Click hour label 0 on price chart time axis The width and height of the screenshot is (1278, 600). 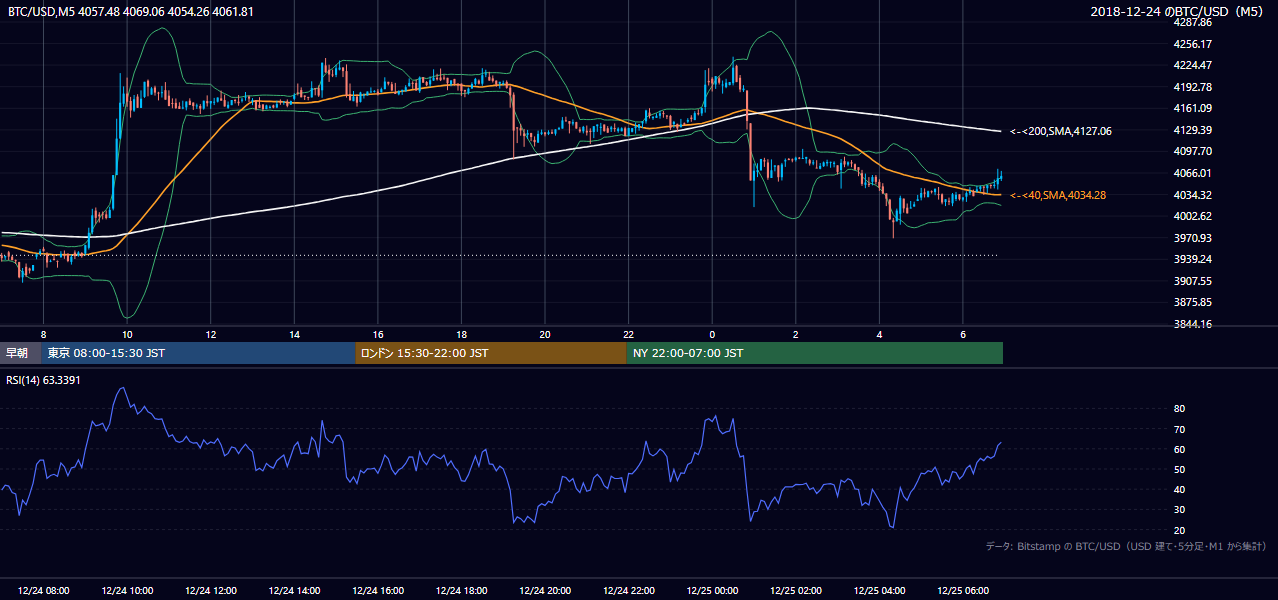pos(712,334)
